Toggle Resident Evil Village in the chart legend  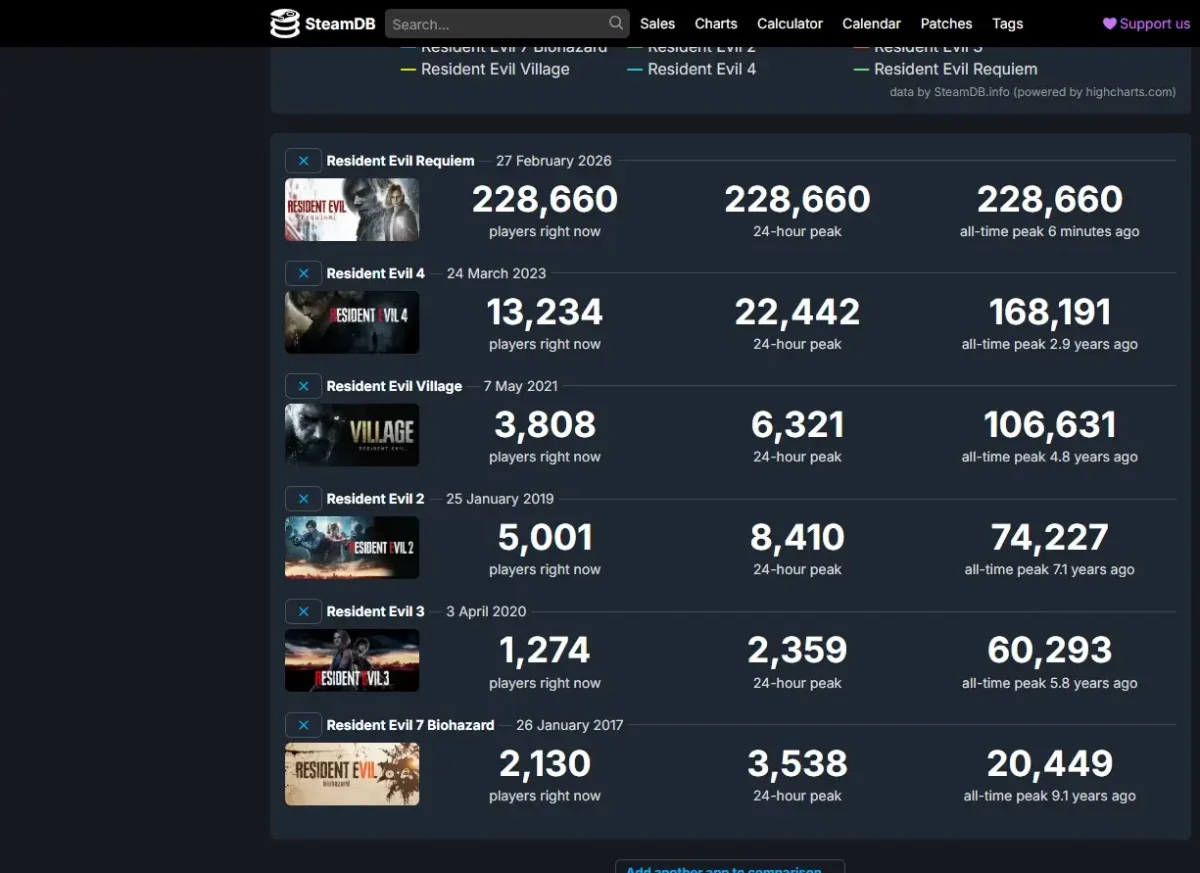(496, 69)
